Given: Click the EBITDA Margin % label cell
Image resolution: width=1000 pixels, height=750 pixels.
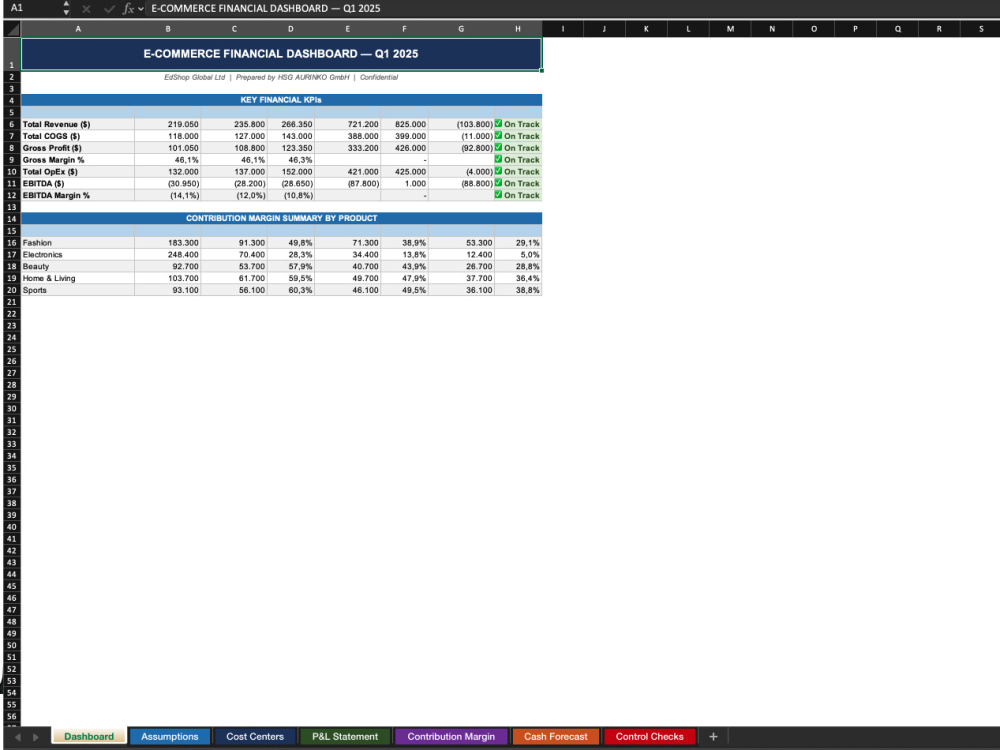Looking at the screenshot, I should (78, 195).
